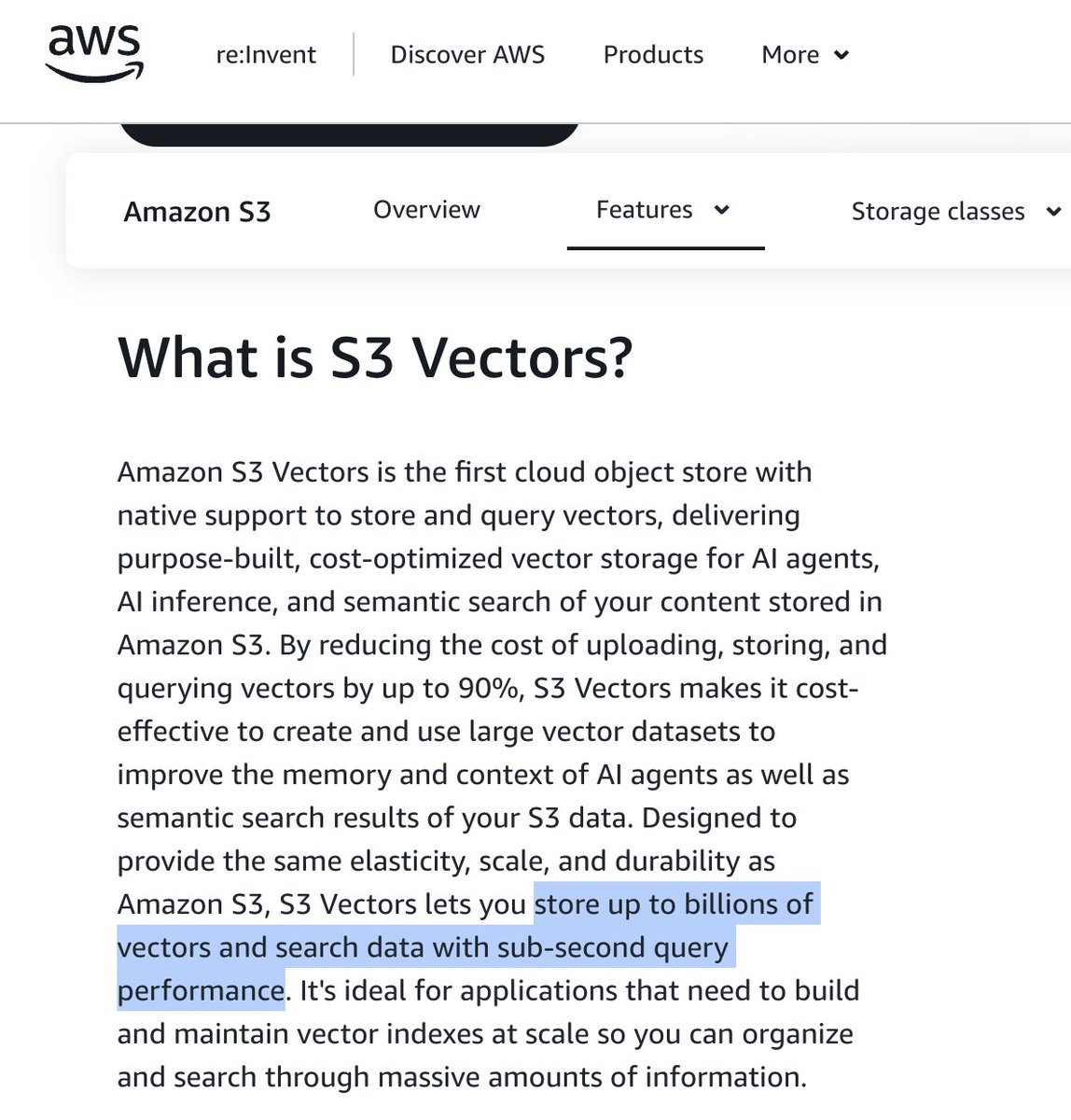Click the heading What is S3 Vectors?
Image resolution: width=1071 pixels, height=1120 pixels.
click(375, 357)
